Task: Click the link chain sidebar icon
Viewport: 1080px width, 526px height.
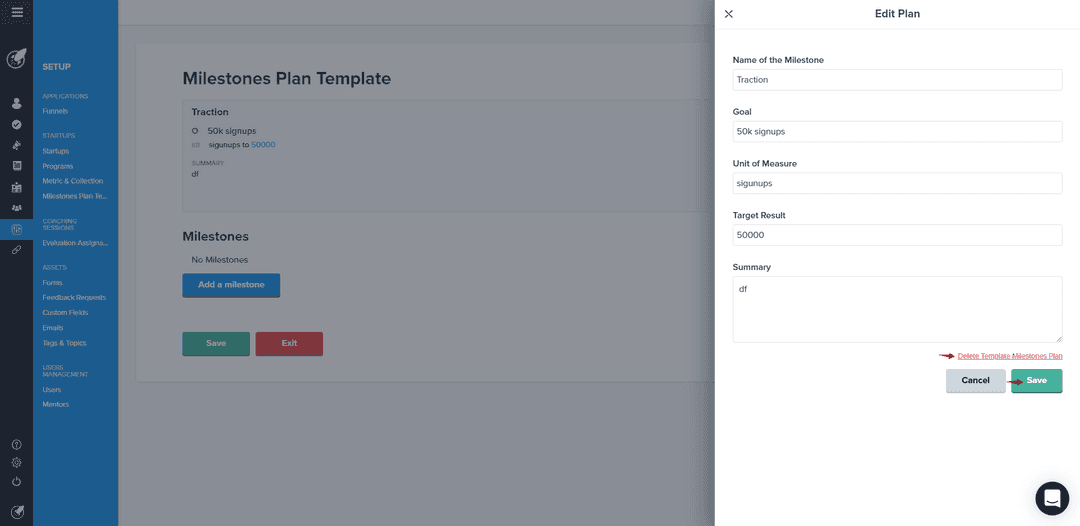Action: 17,250
